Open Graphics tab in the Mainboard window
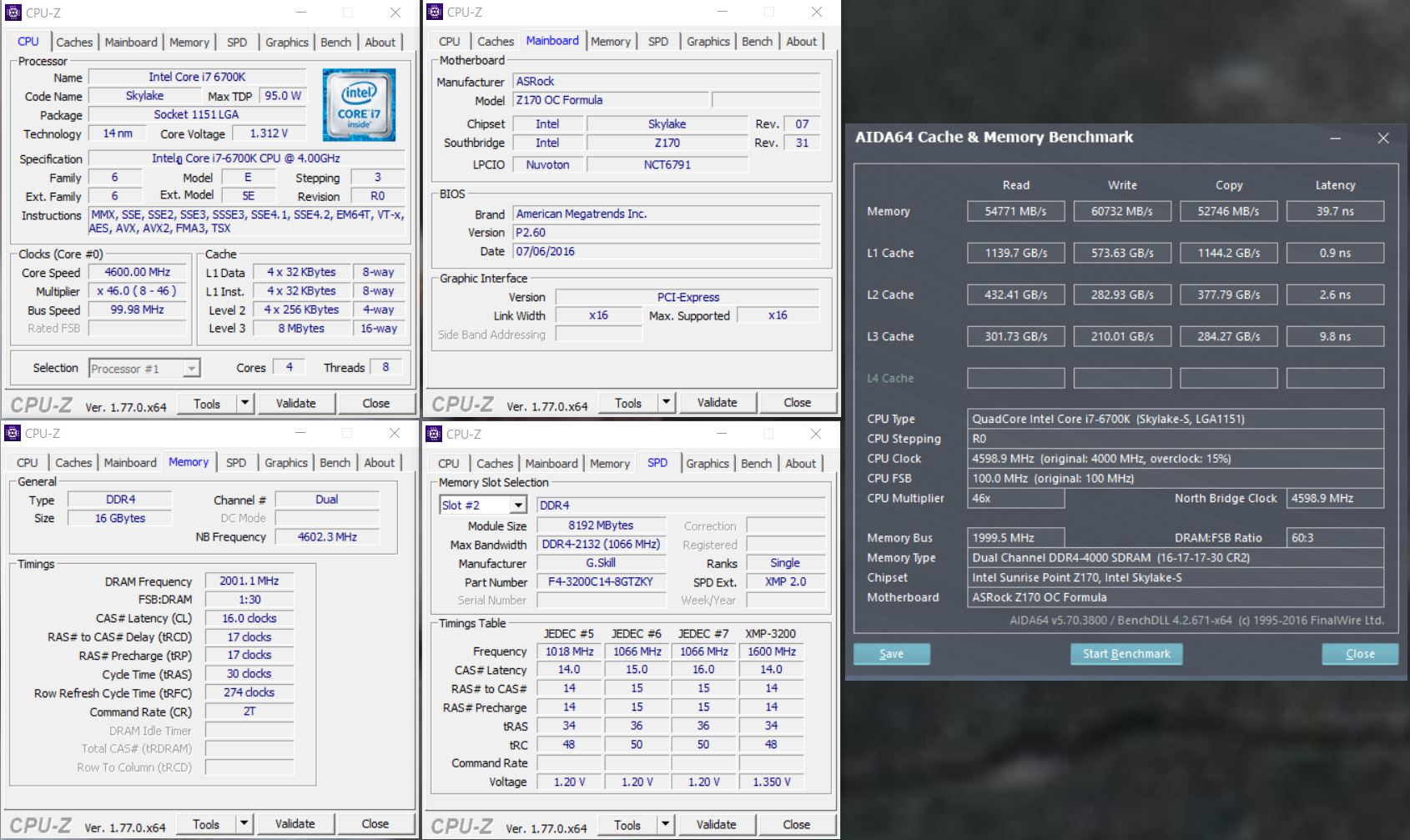 pos(708,42)
